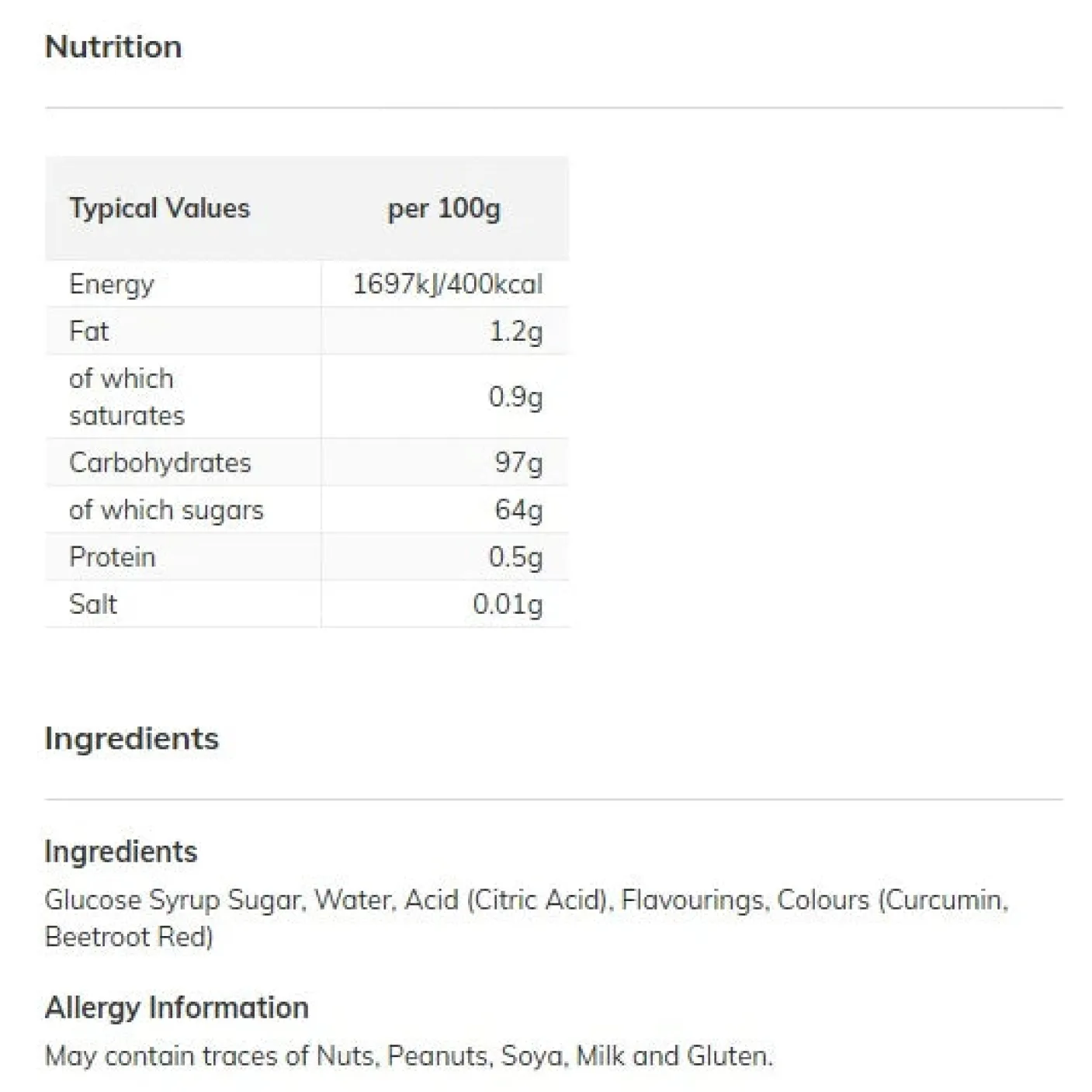
Task: Click the 64g sugars value
Action: pos(518,510)
